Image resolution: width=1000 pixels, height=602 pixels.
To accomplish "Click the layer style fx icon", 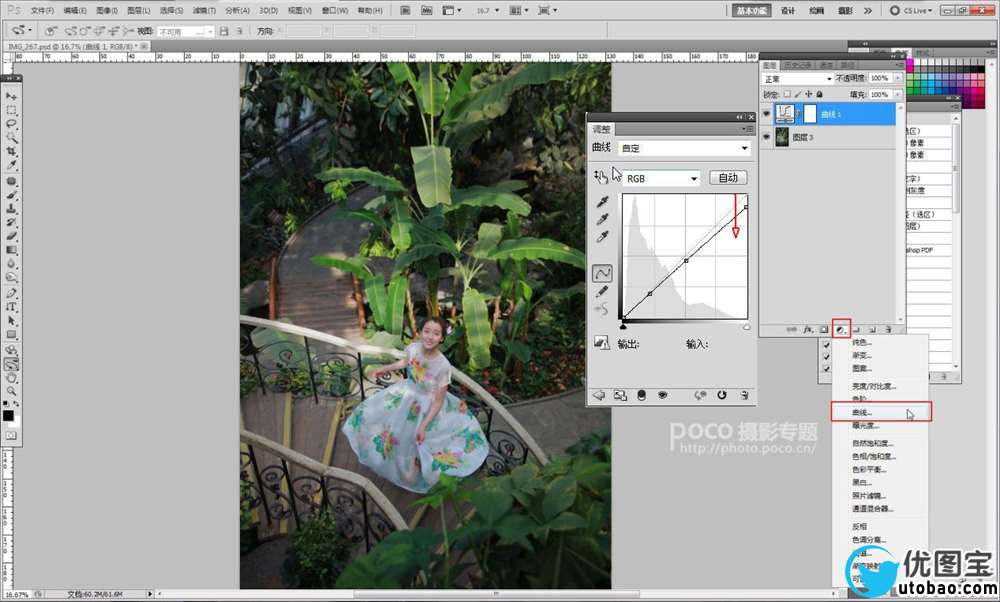I will [806, 328].
